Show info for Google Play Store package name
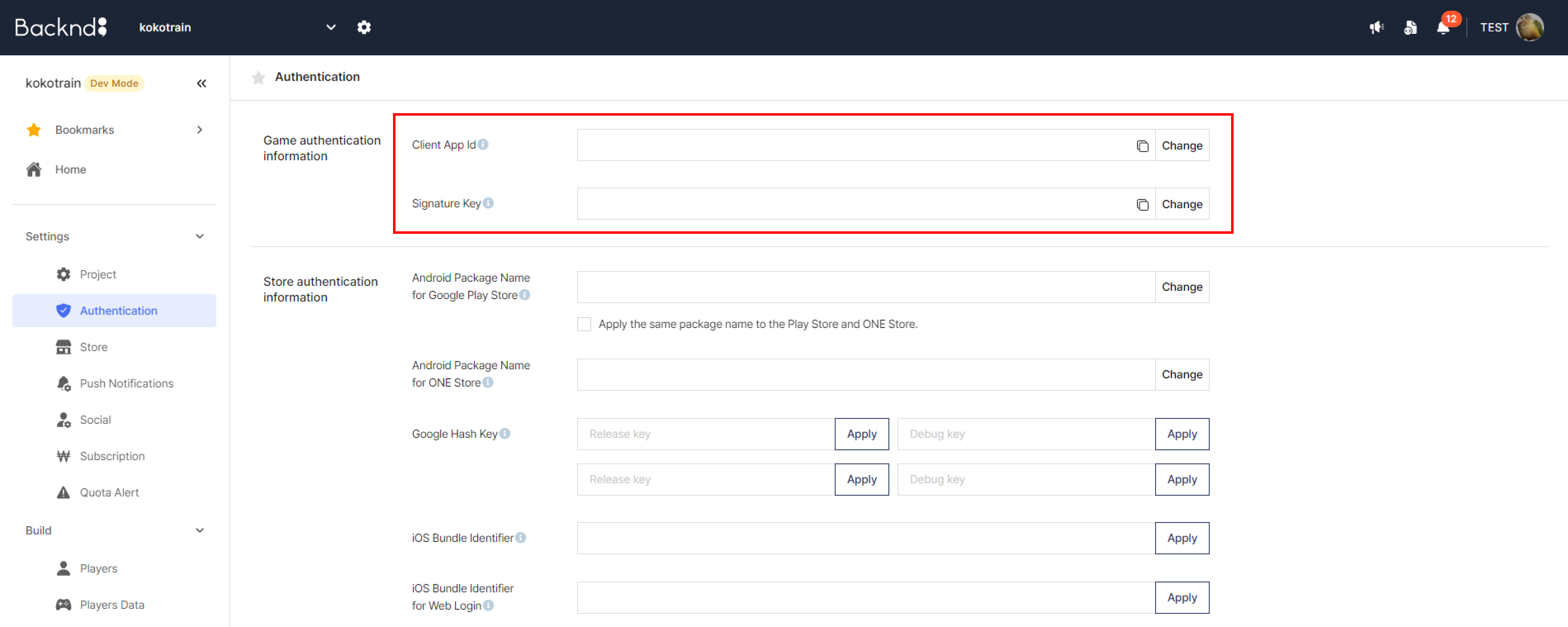This screenshot has height=627, width=1568. pos(525,295)
